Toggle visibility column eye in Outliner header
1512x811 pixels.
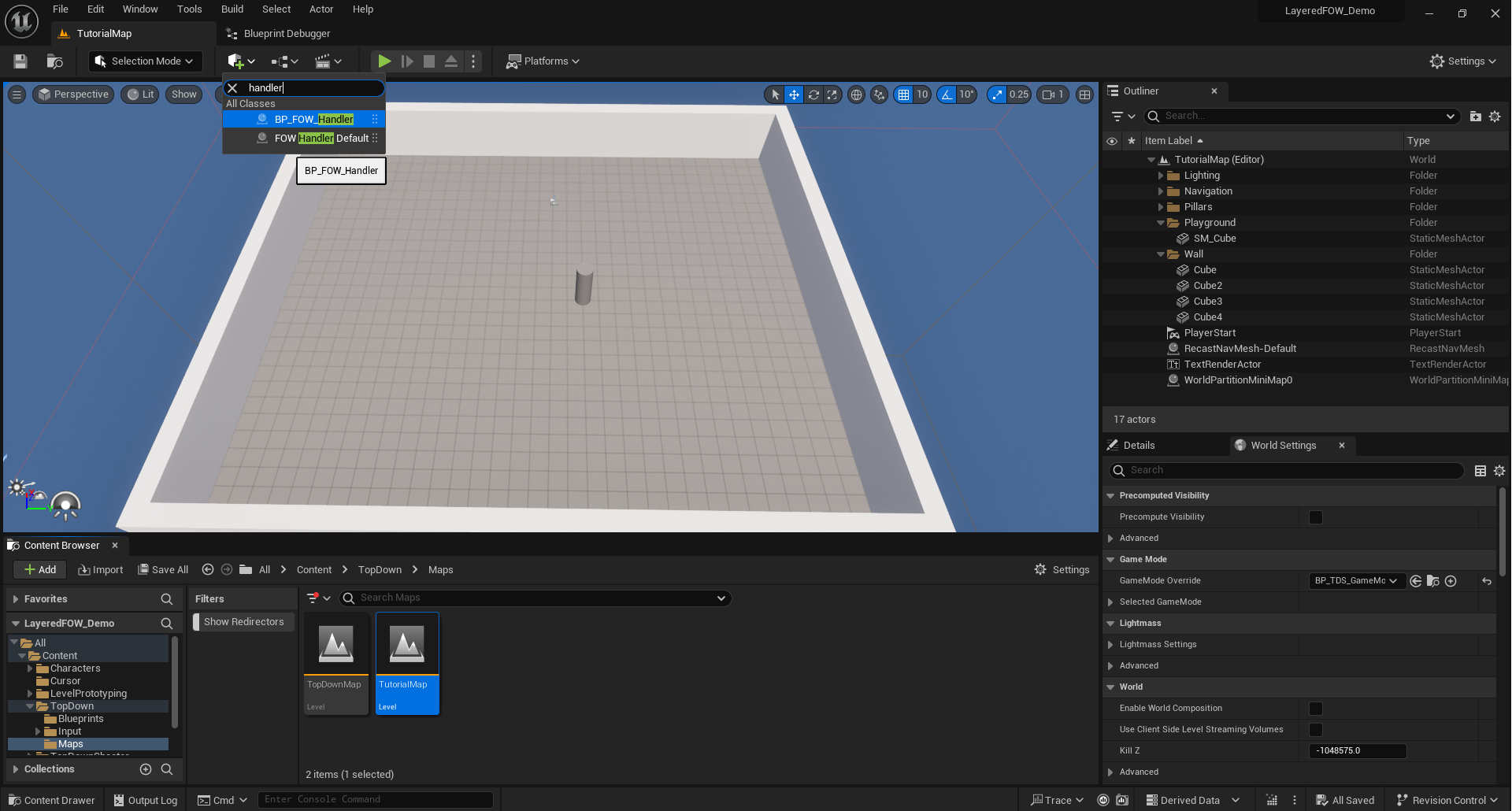point(1112,141)
